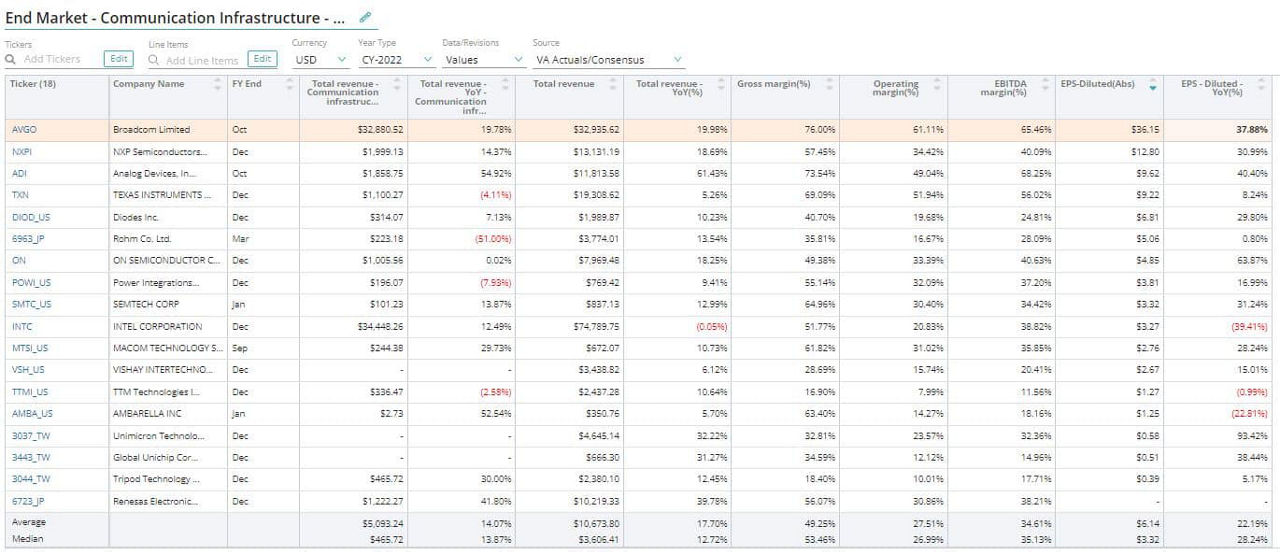1280x552 pixels.
Task: Click the search icon in the Line Items field
Action: click(x=154, y=60)
